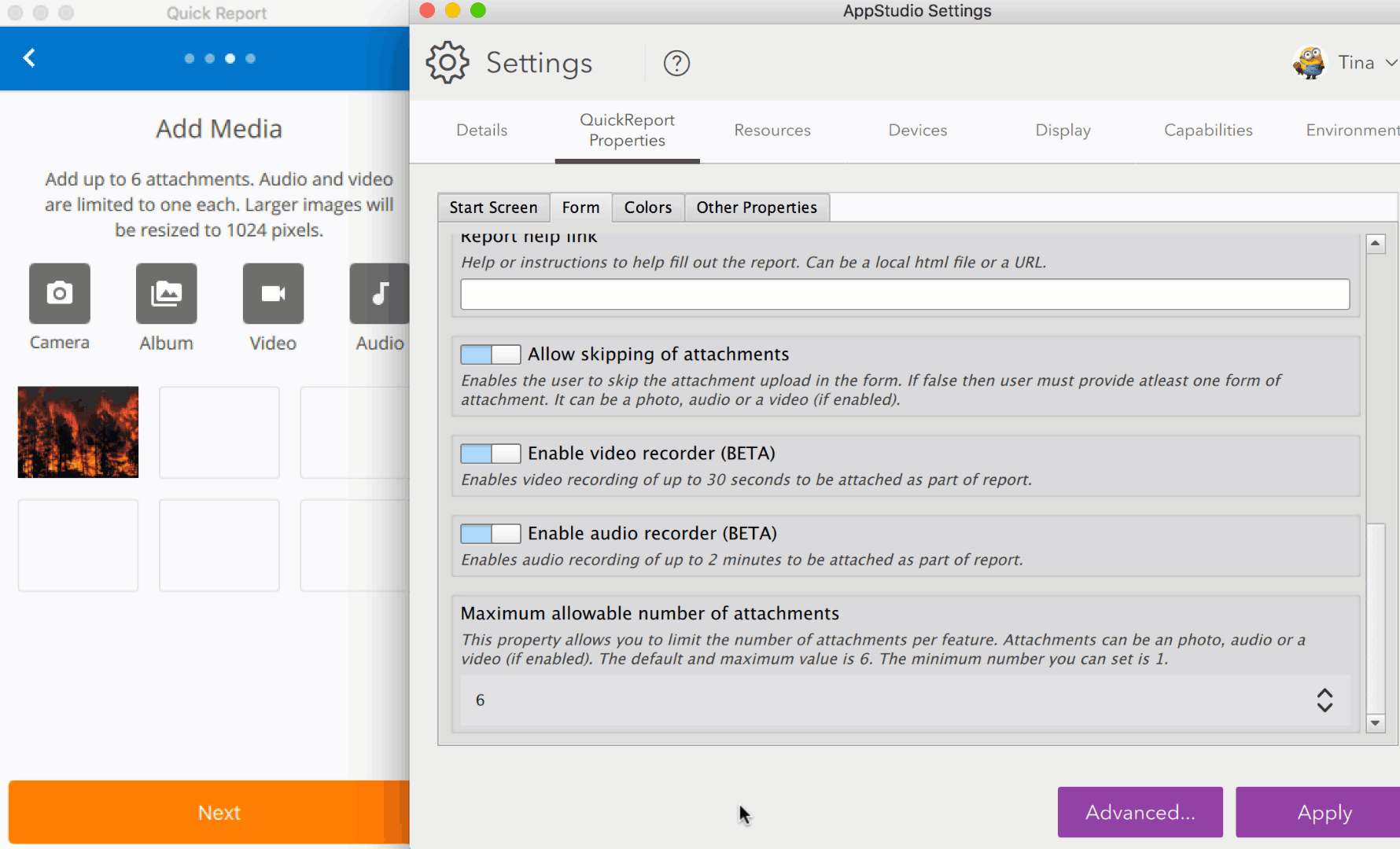Screen dimensions: 1400x849
Task: Click the scroll down arrow of settings list
Action: pyautogui.click(x=1376, y=723)
